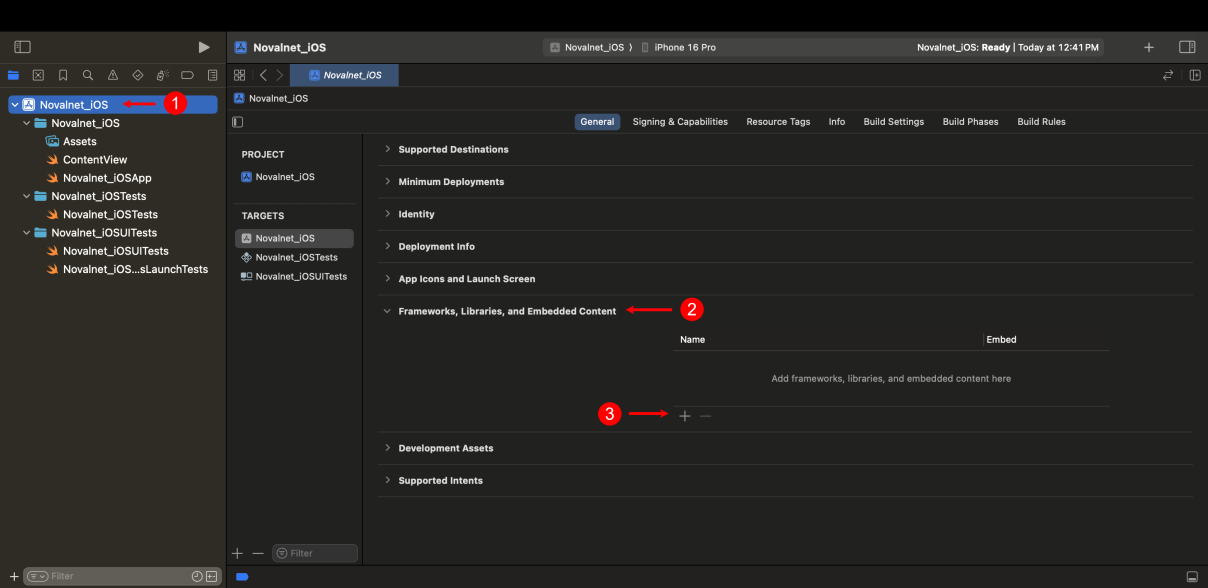This screenshot has width=1208, height=588.
Task: Open the Find navigator magnifier icon
Action: point(88,75)
